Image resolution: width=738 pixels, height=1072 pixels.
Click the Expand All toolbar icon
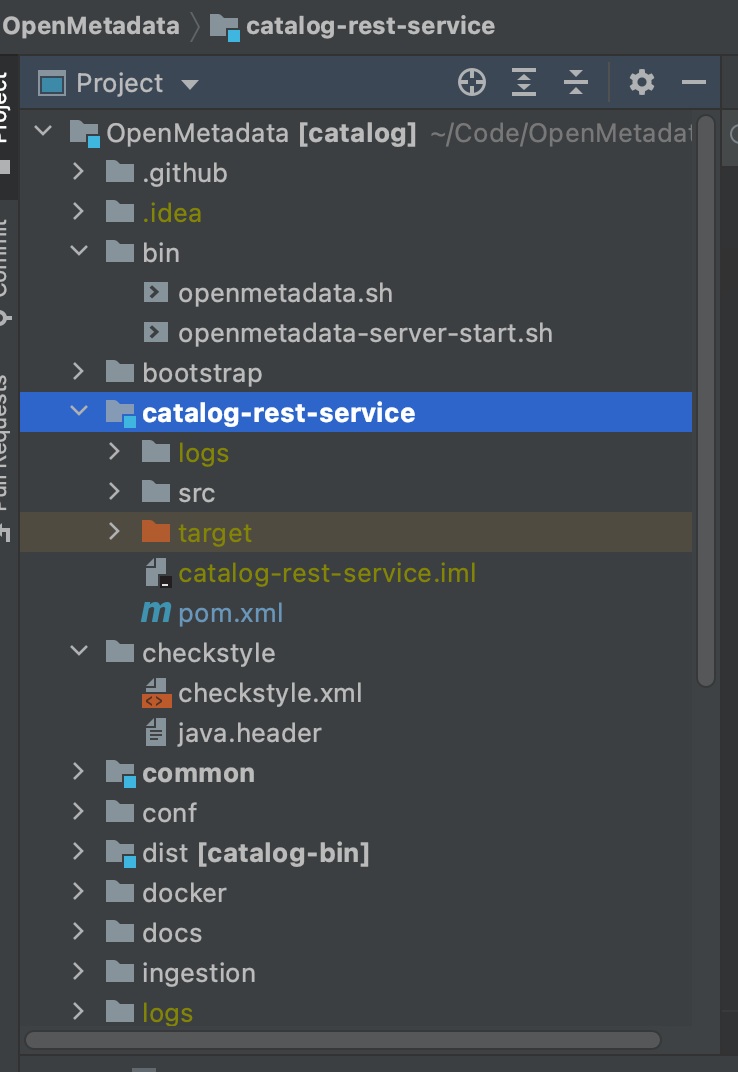click(x=524, y=83)
